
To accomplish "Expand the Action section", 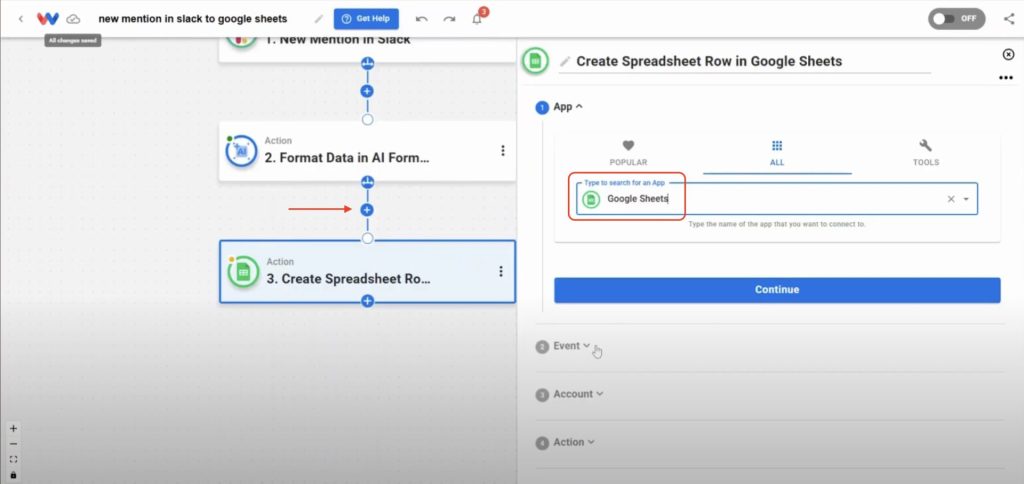I will 573,442.
